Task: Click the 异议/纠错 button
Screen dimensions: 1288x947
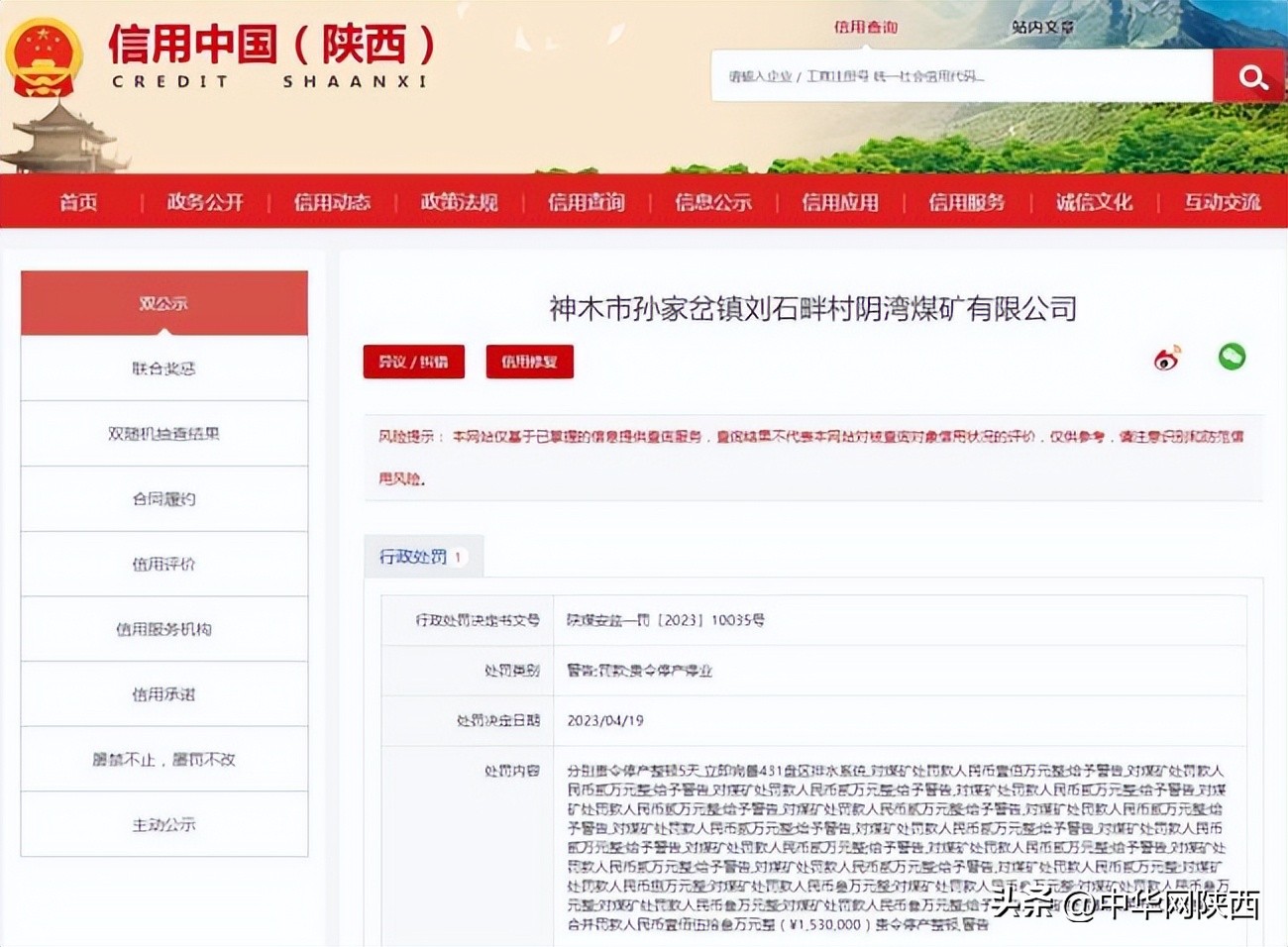Action: click(x=413, y=361)
